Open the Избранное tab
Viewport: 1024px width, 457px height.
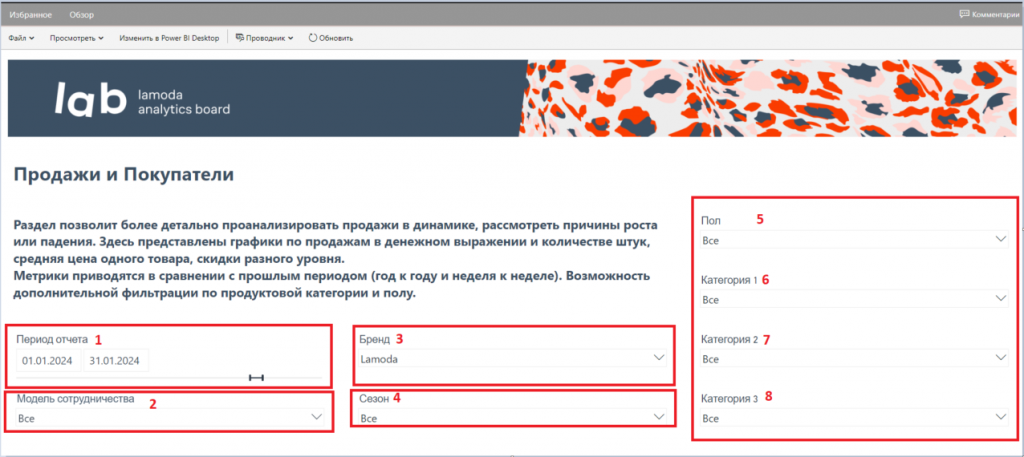point(31,14)
